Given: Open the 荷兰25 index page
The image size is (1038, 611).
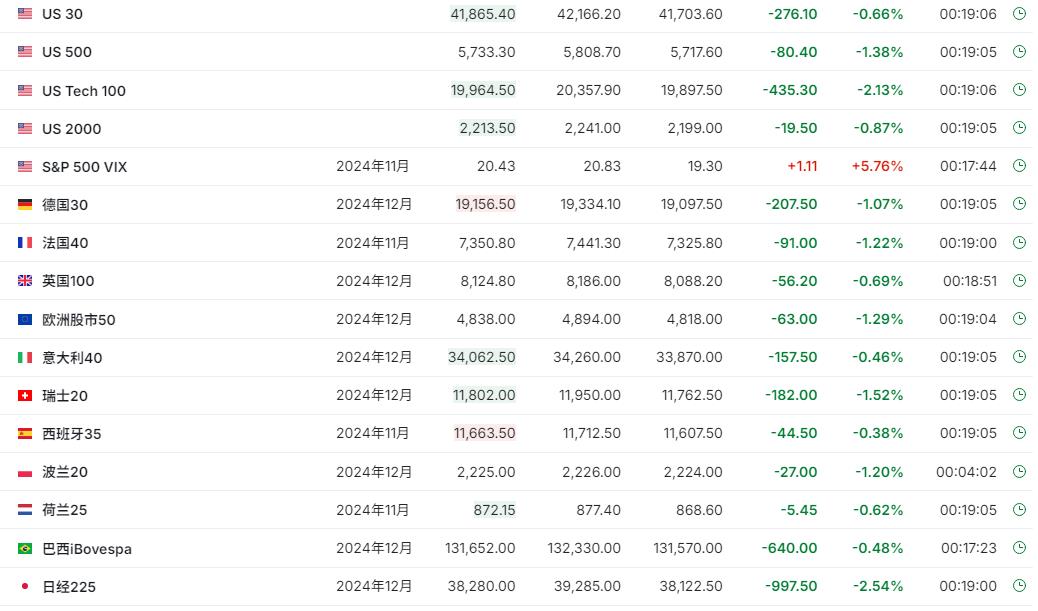Looking at the screenshot, I should (x=65, y=510).
